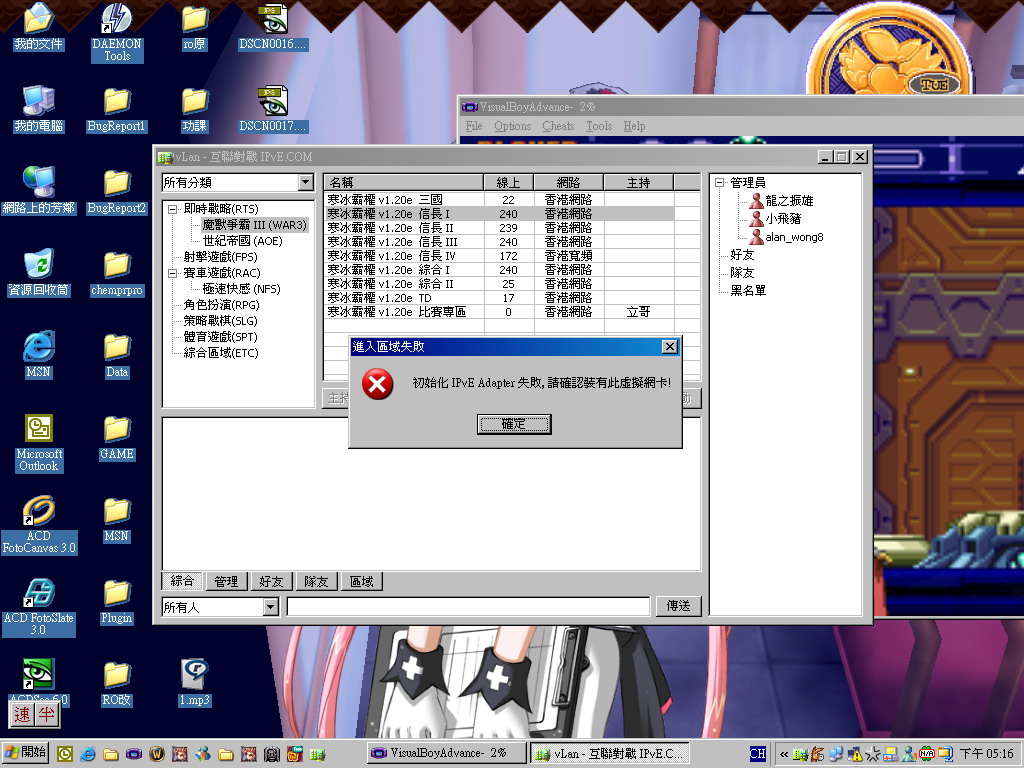The width and height of the screenshot is (1024, 768).
Task: Toggle the CH language indicator on taskbar
Action: click(x=758, y=754)
